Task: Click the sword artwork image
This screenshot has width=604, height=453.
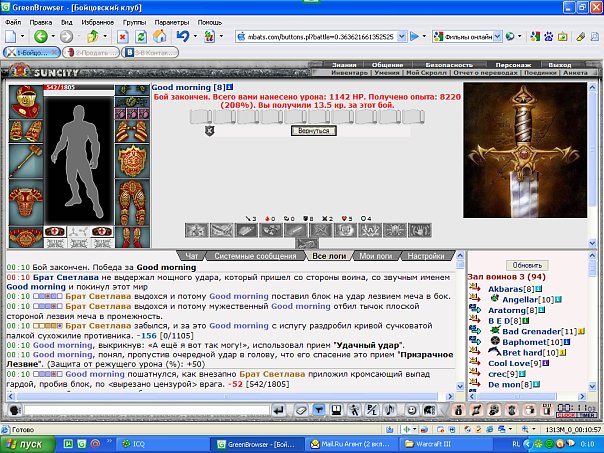Action: tap(525, 150)
